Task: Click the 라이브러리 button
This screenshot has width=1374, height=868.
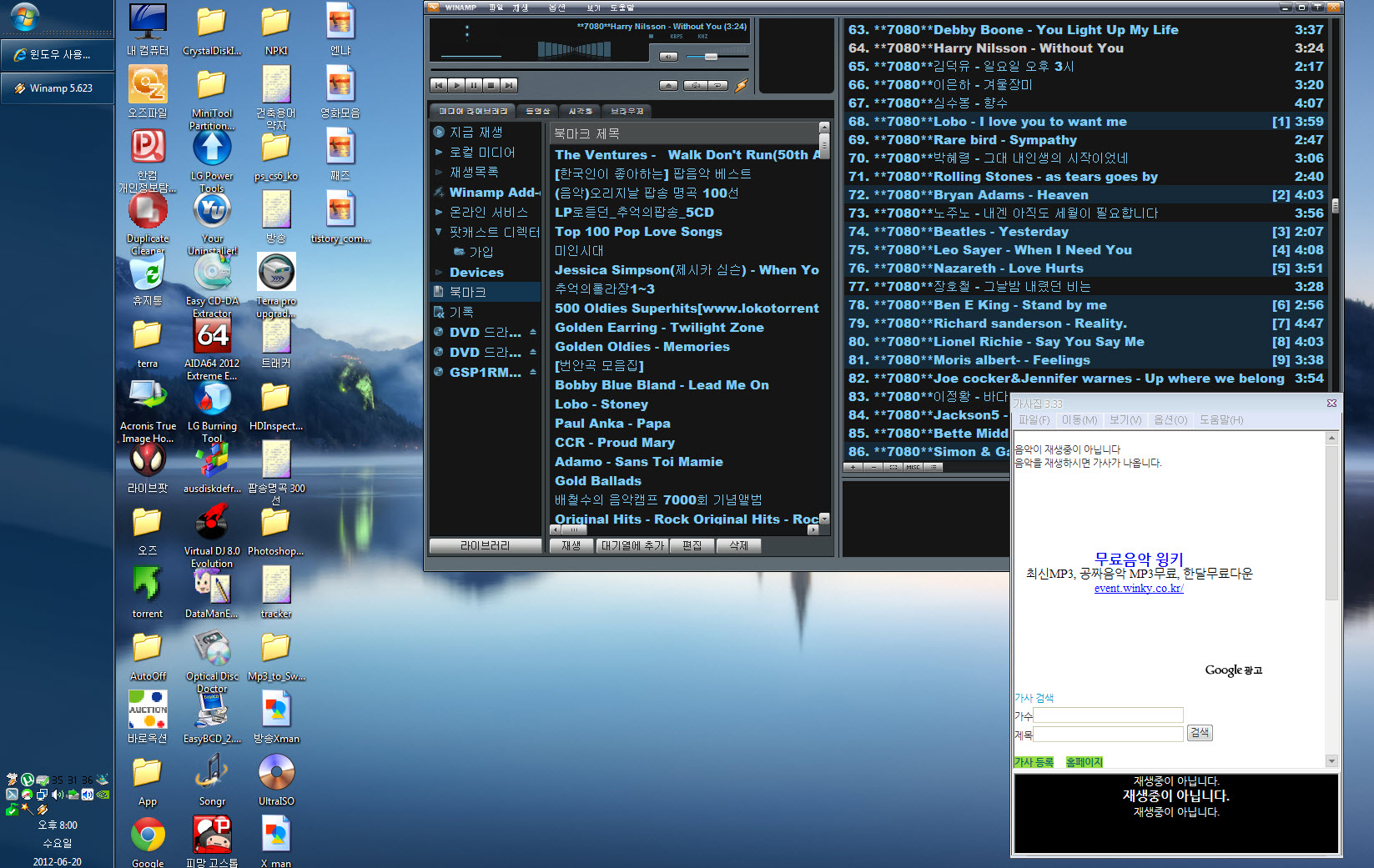Action: (x=485, y=545)
